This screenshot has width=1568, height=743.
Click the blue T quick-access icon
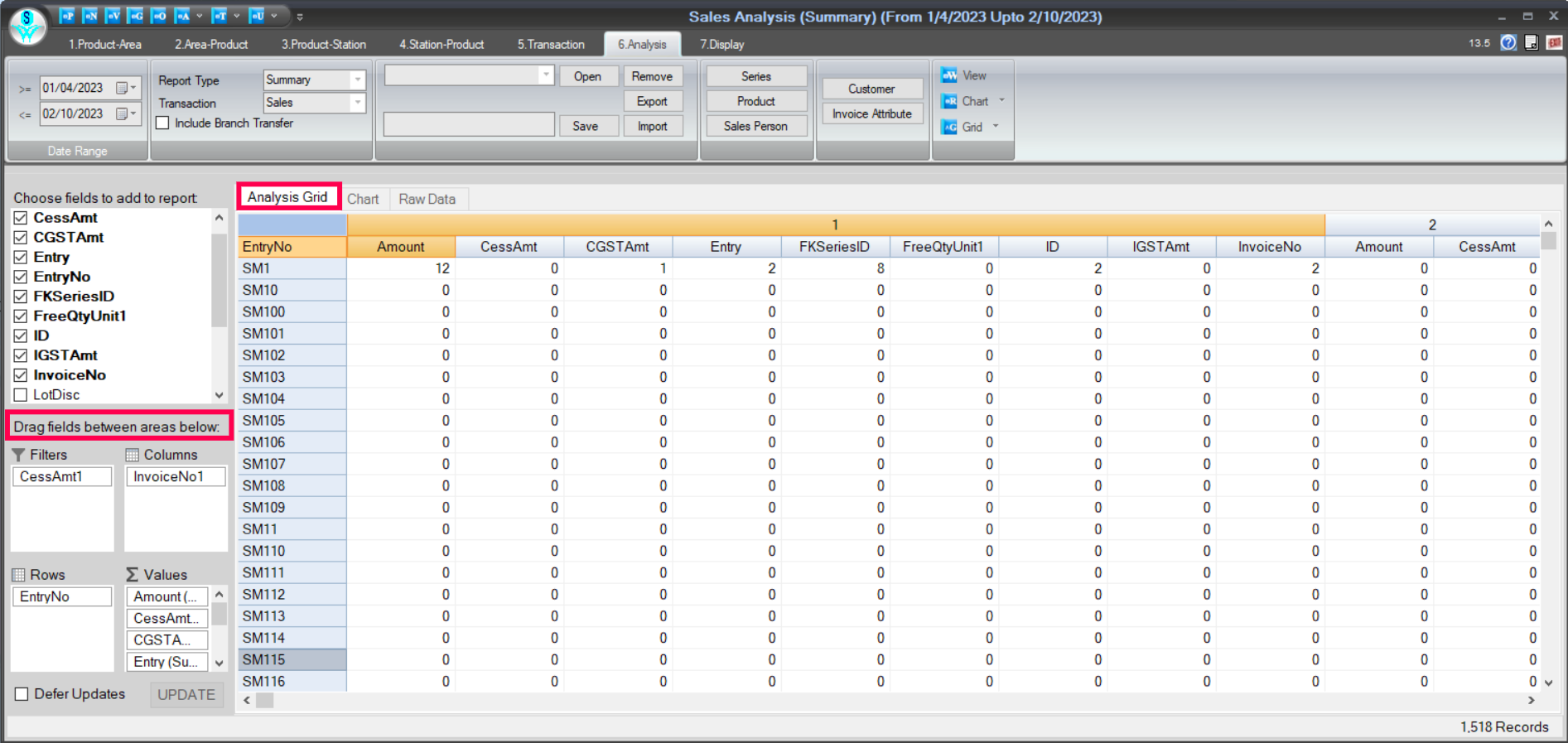(220, 16)
